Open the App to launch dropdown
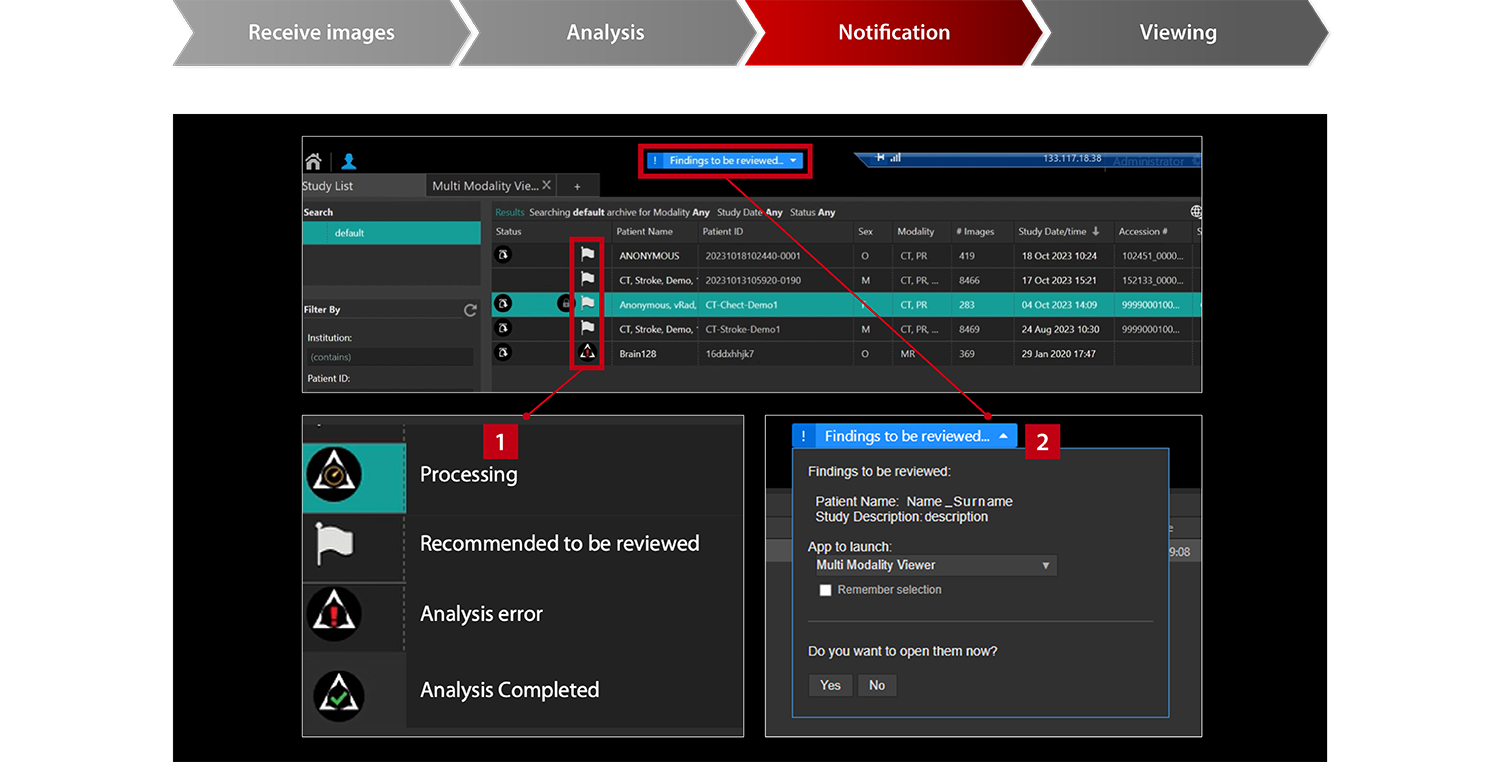Image resolution: width=1500 pixels, height=762 pixels. pyautogui.click(x=935, y=565)
